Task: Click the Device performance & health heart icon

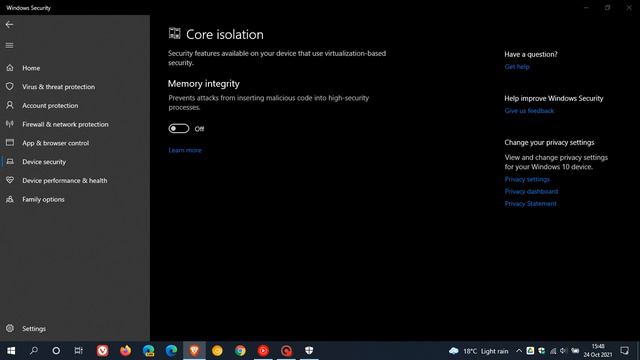Action: pos(10,180)
